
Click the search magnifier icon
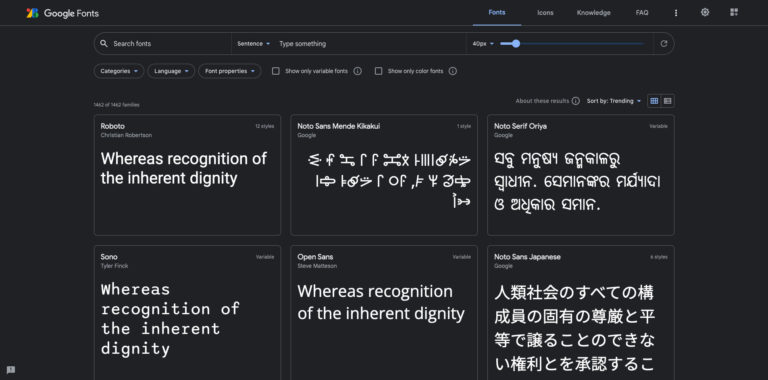click(x=104, y=44)
